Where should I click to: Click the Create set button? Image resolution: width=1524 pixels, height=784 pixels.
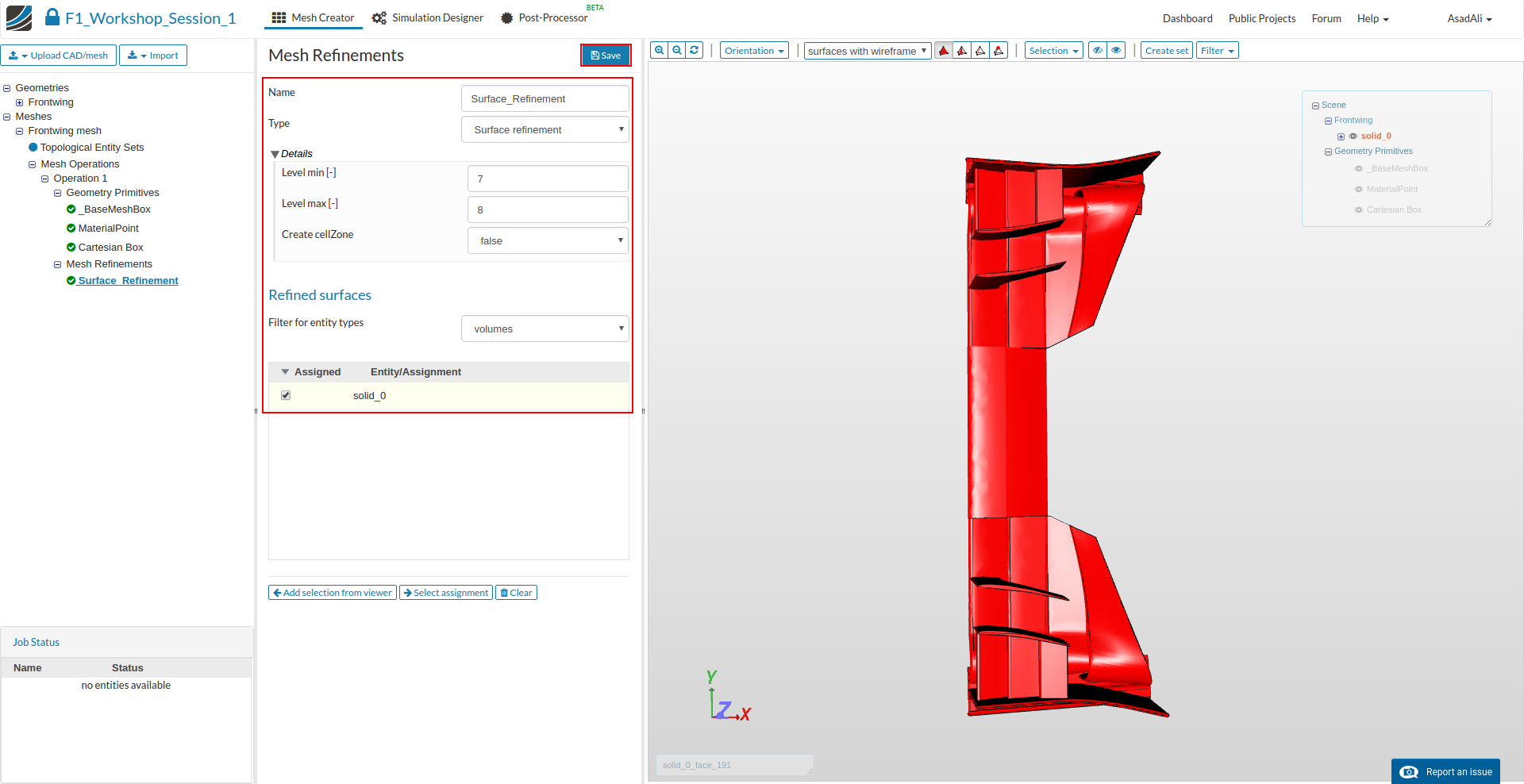(x=1166, y=50)
